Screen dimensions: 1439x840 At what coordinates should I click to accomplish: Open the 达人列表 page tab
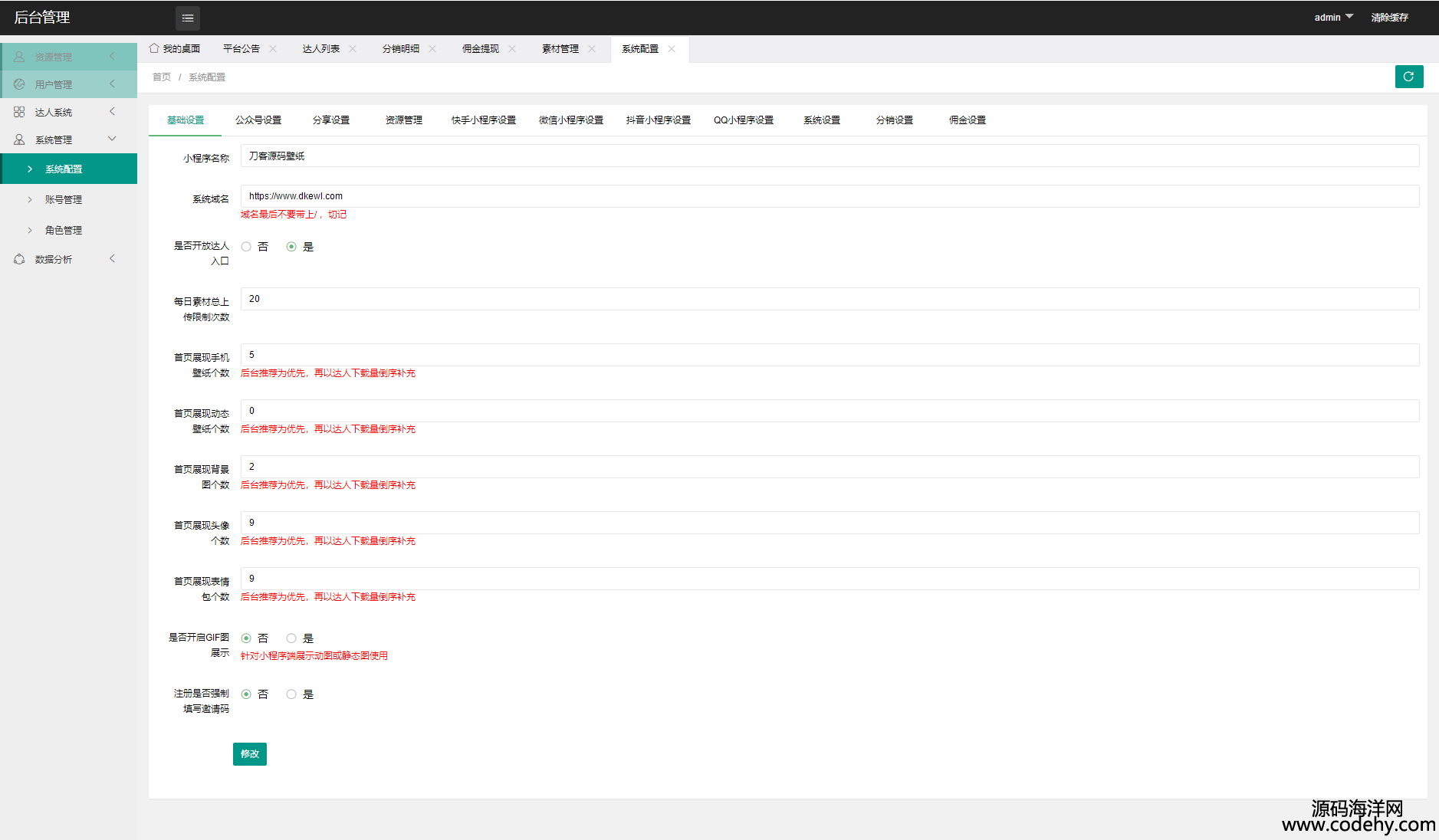(x=321, y=48)
